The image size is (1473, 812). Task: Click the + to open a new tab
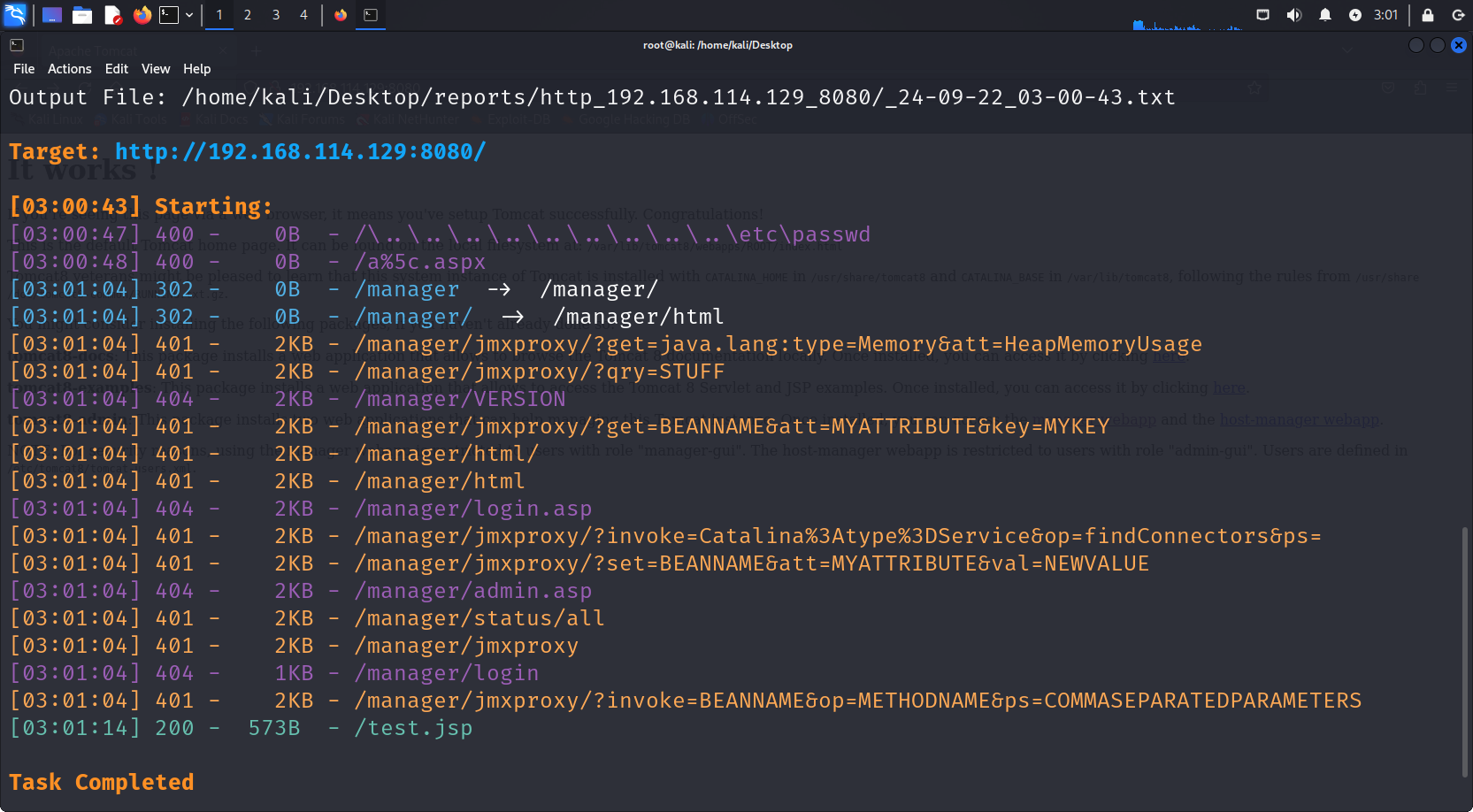(256, 51)
